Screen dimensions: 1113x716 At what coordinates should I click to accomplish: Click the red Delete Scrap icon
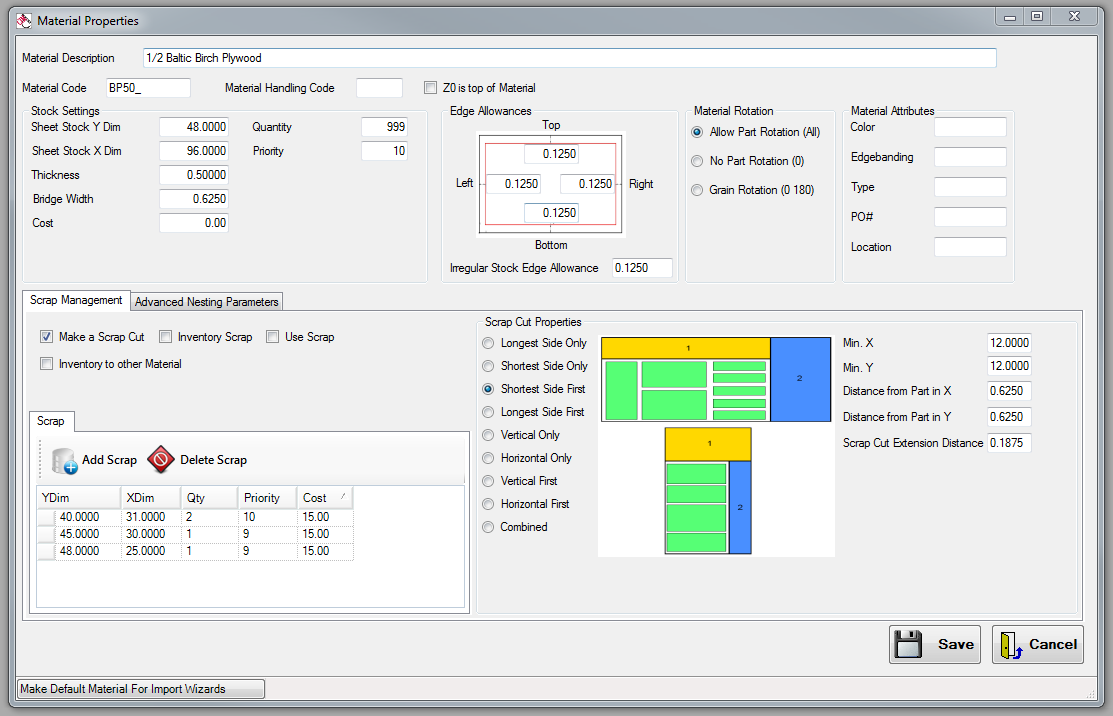(x=161, y=460)
